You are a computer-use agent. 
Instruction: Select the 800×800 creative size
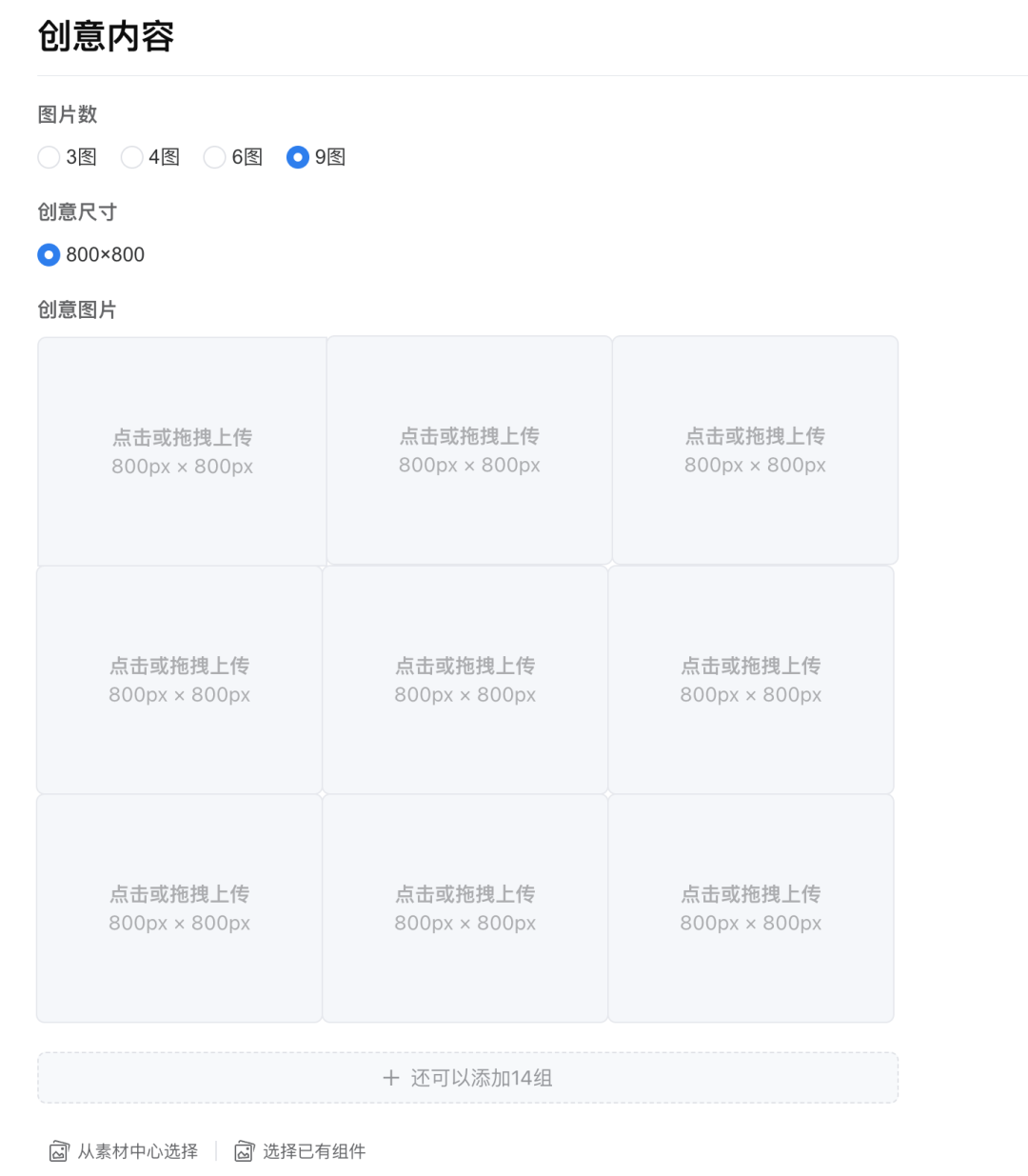[x=49, y=254]
